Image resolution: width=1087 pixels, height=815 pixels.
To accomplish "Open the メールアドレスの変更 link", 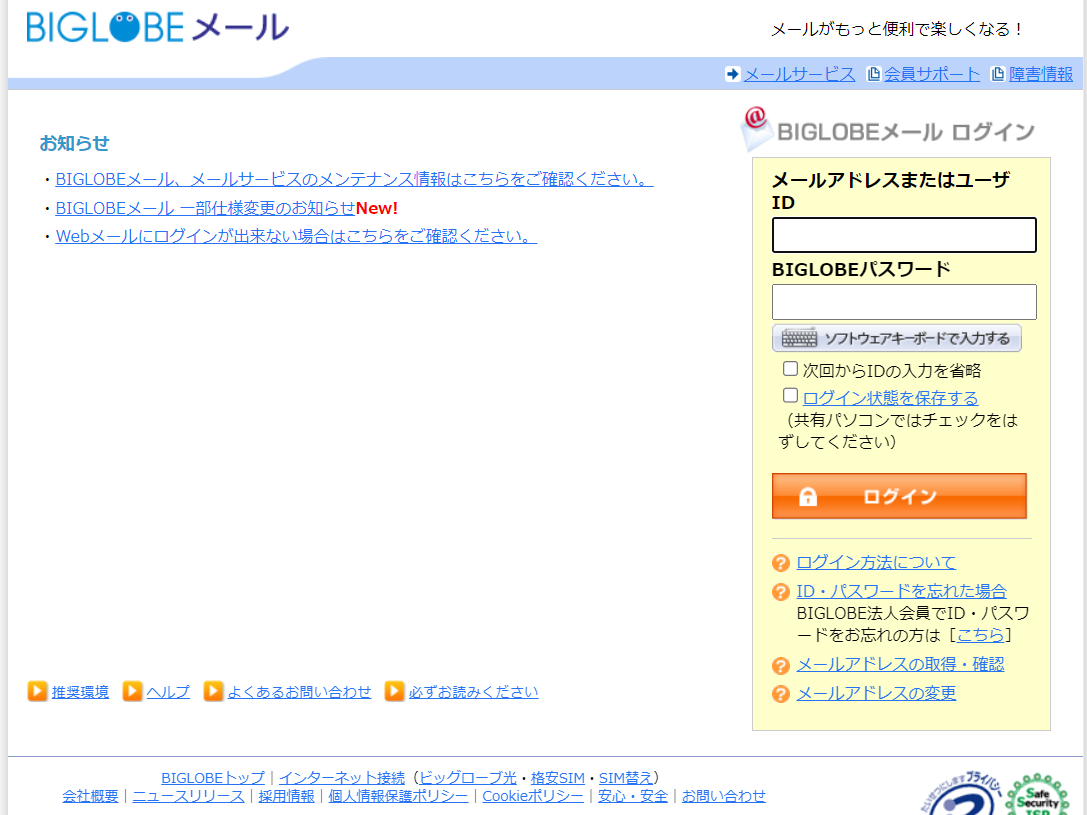I will [876, 693].
